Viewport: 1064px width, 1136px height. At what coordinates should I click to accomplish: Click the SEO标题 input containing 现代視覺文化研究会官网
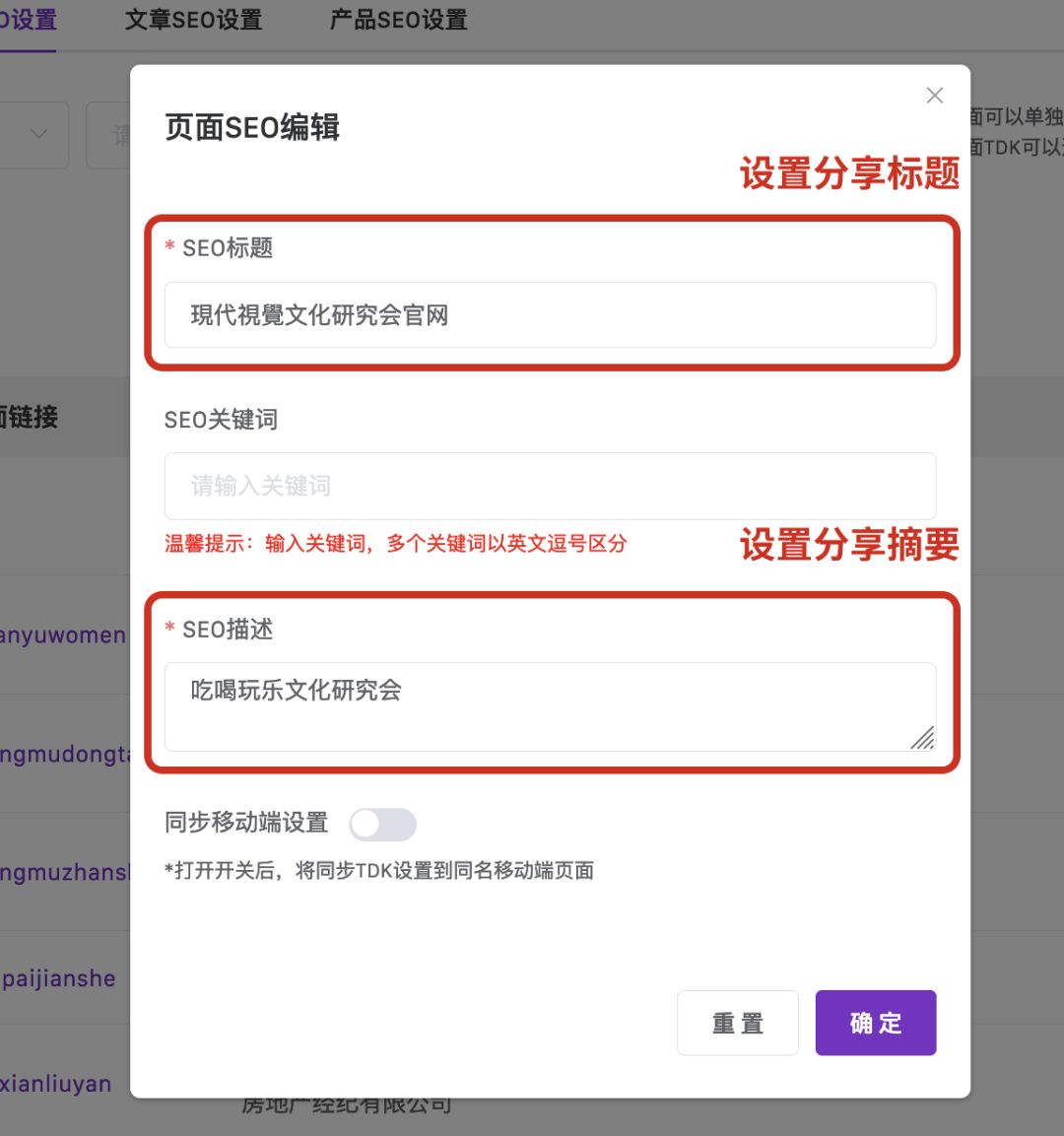549,315
